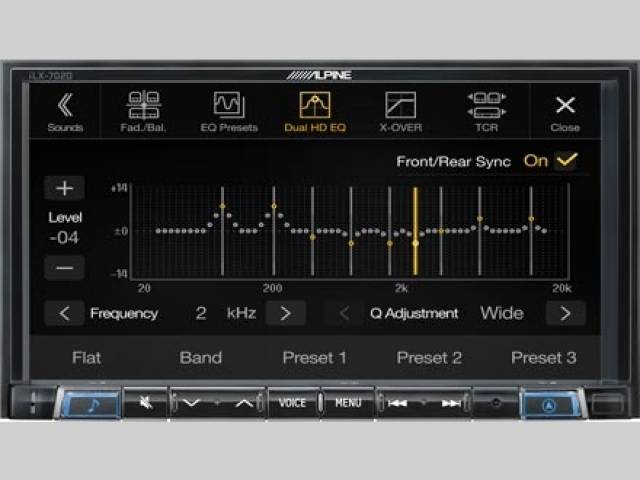The width and height of the screenshot is (640, 480).
Task: Click the On label for Front/Rear Sync
Action: point(536,161)
